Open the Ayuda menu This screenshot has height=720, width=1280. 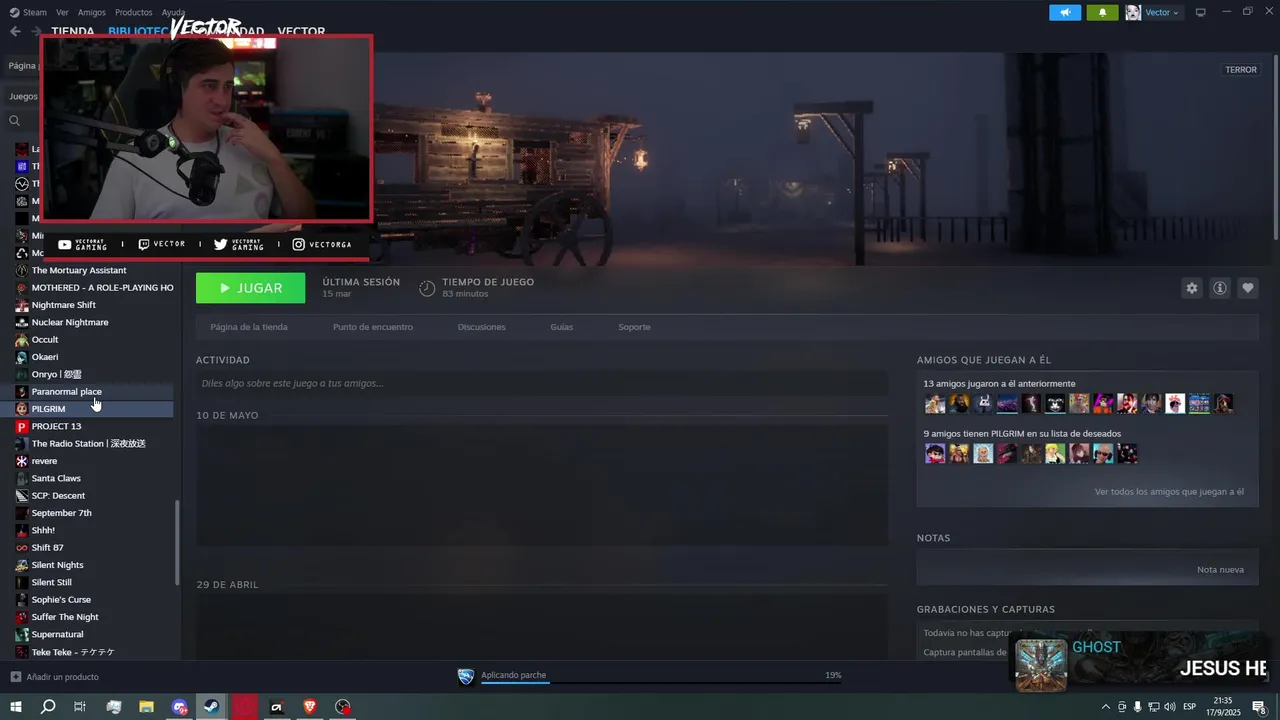[x=173, y=12]
